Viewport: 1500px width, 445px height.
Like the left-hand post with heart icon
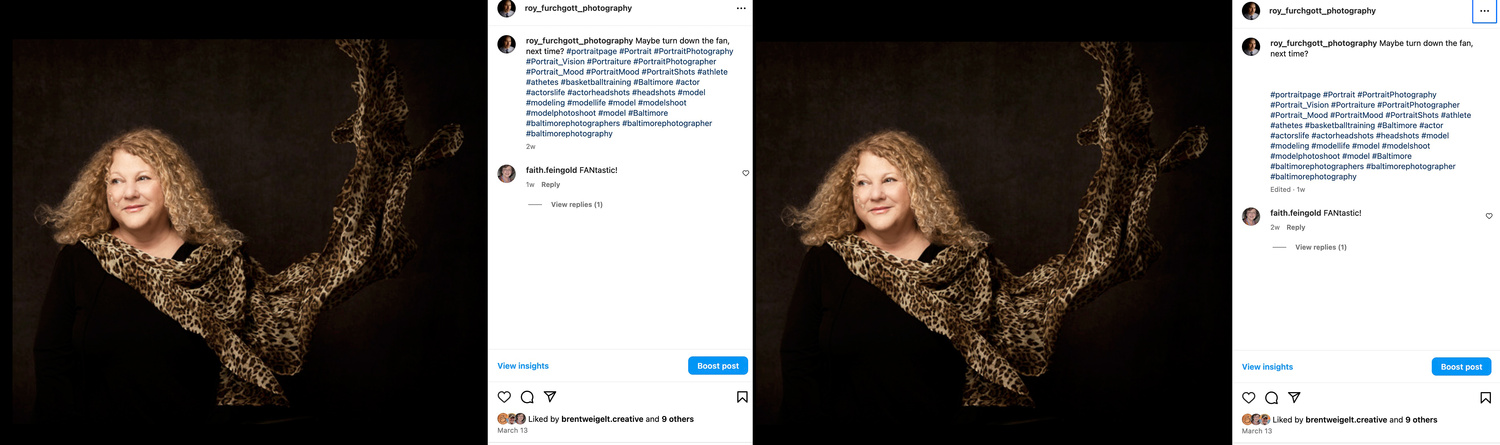point(504,397)
